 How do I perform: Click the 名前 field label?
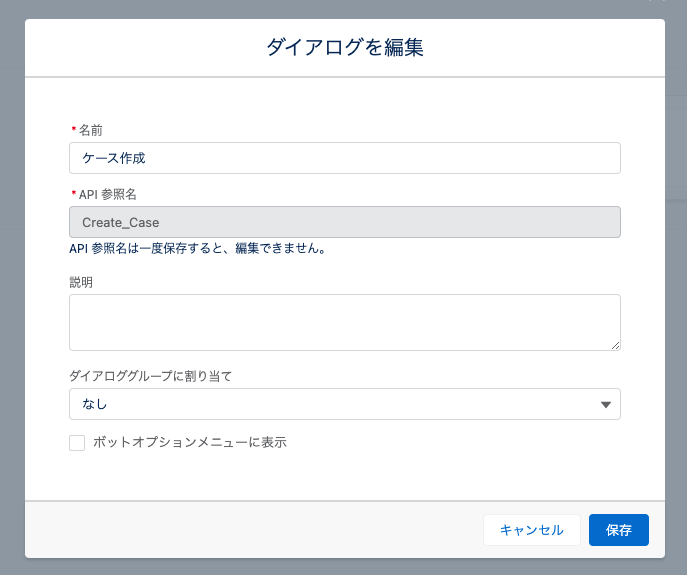point(90,130)
